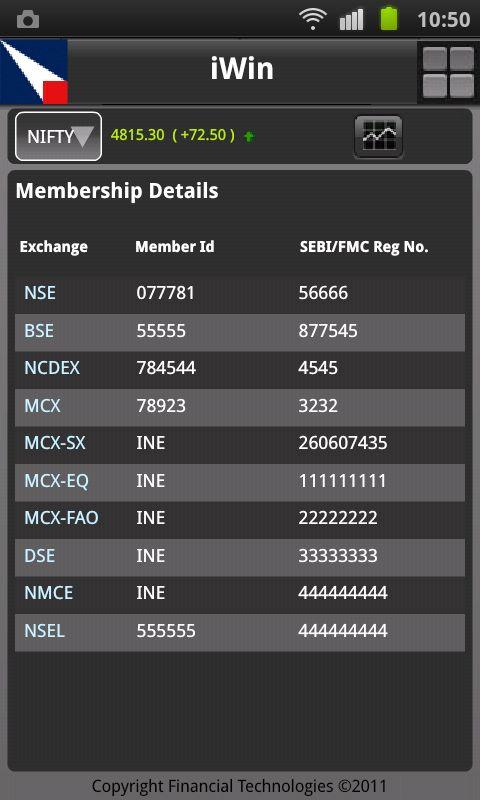Tap the MCX-EQ exchange link

click(56, 481)
